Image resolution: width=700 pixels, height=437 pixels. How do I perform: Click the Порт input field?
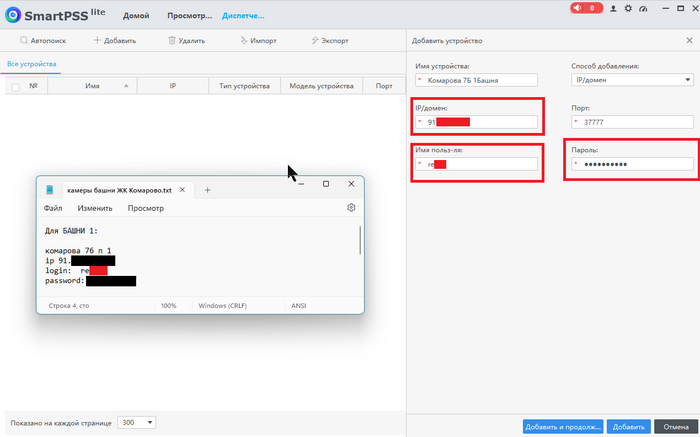[631, 122]
